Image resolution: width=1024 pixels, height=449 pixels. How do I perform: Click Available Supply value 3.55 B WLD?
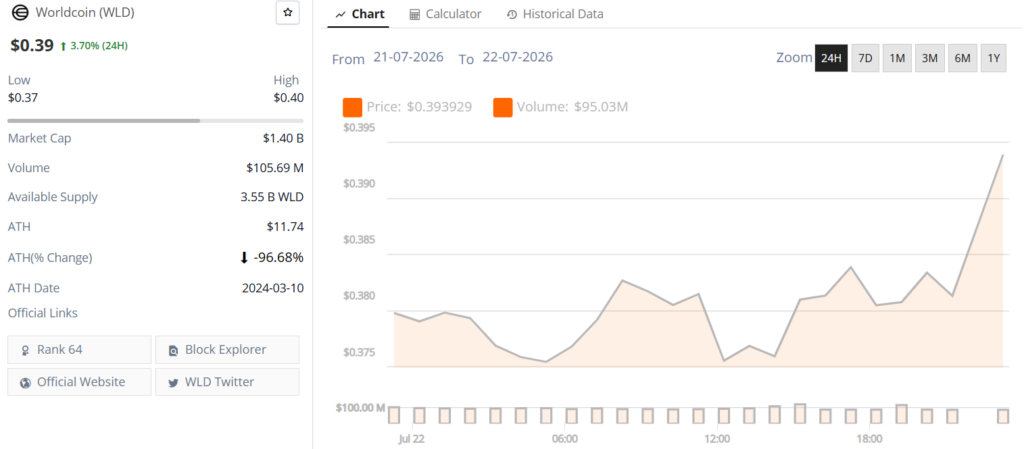(272, 197)
